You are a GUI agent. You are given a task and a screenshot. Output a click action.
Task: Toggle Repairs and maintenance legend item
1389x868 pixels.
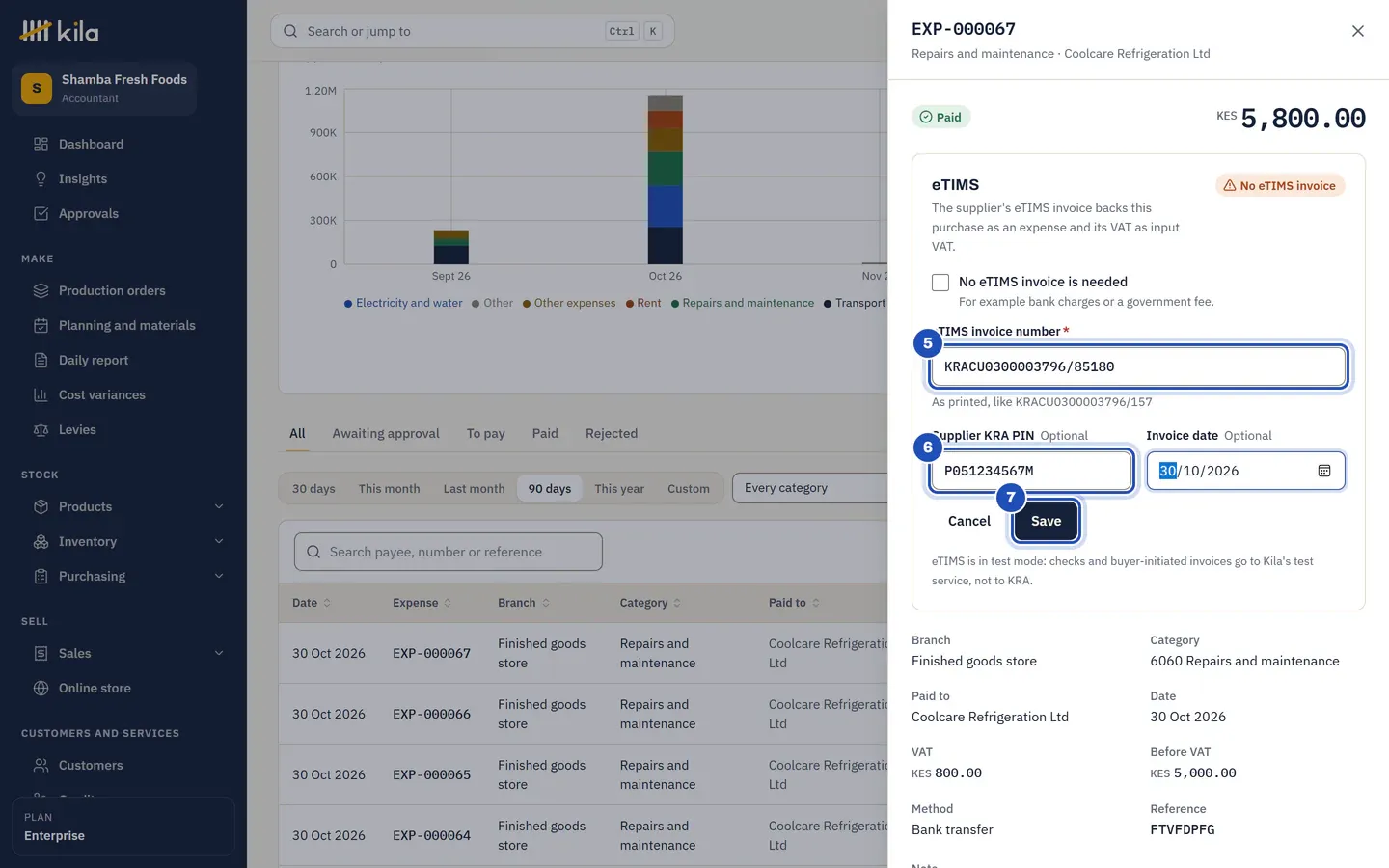[x=743, y=303]
